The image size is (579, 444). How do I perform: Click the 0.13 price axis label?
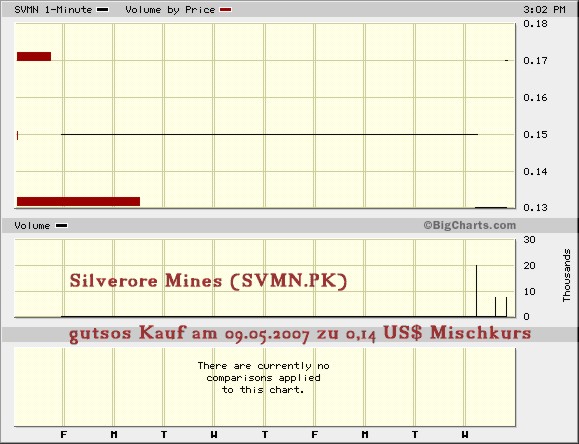pyautogui.click(x=535, y=208)
